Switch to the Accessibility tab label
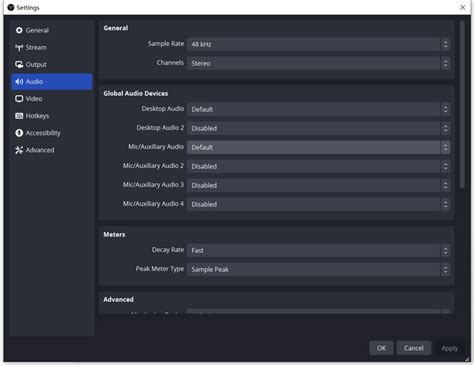474x365 pixels. 43,133
